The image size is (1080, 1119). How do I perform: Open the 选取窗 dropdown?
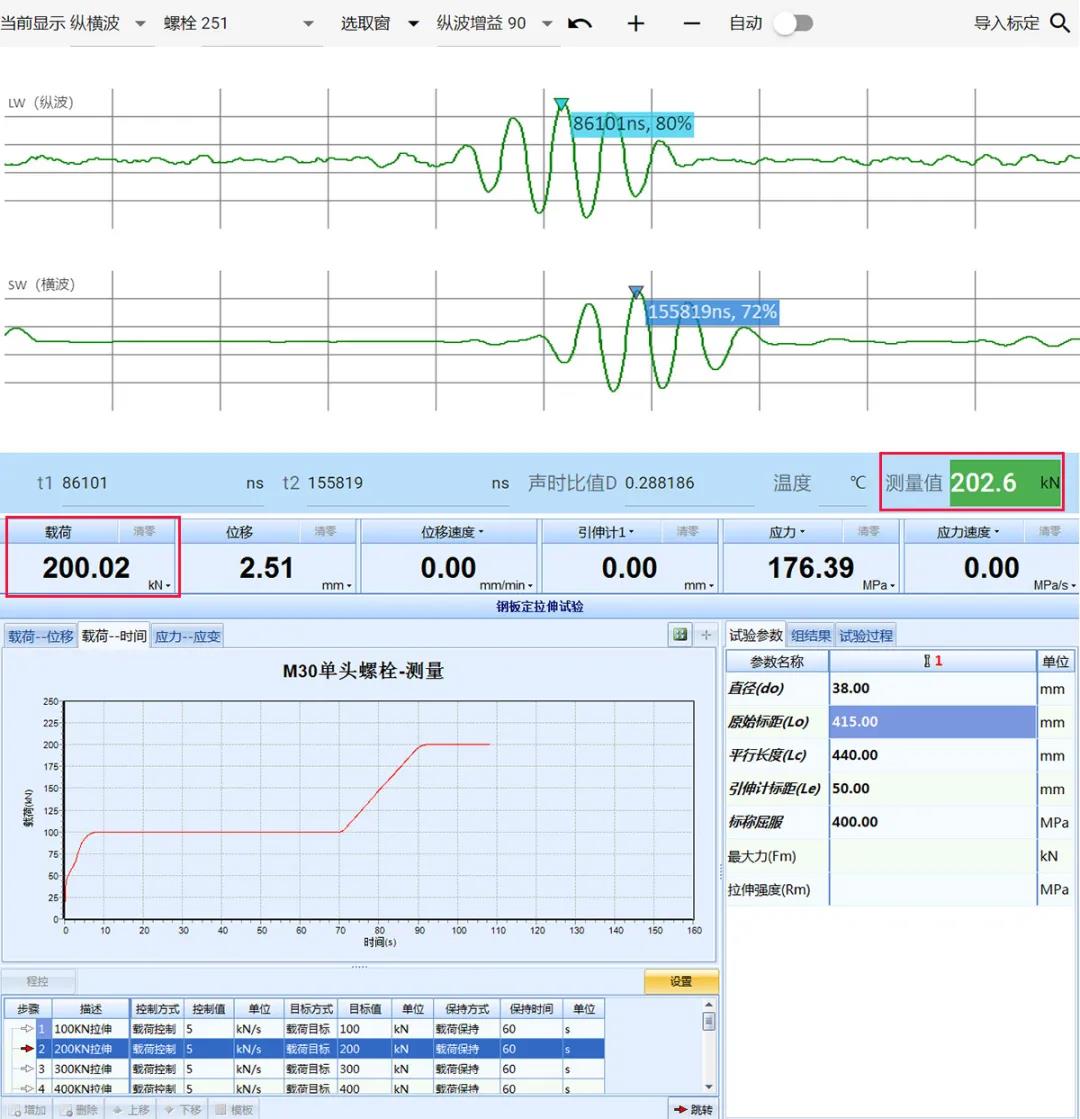412,23
